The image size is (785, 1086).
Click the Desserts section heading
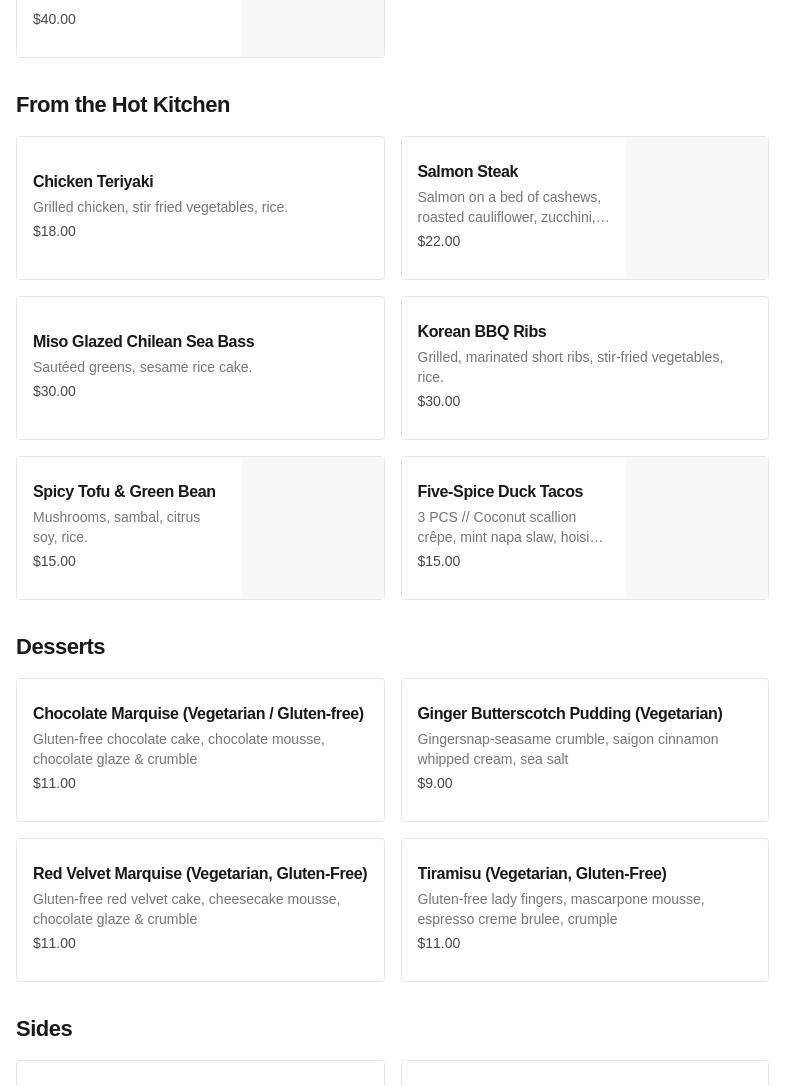click(x=60, y=646)
